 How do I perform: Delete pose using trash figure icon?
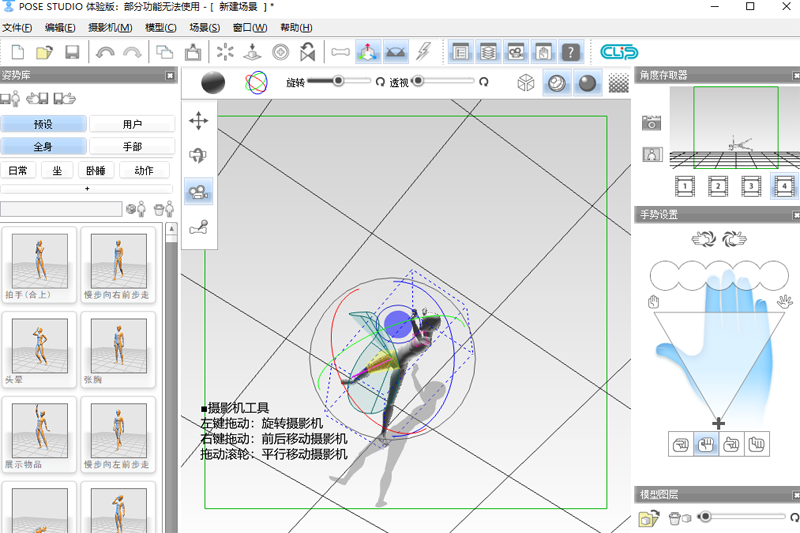pos(164,209)
